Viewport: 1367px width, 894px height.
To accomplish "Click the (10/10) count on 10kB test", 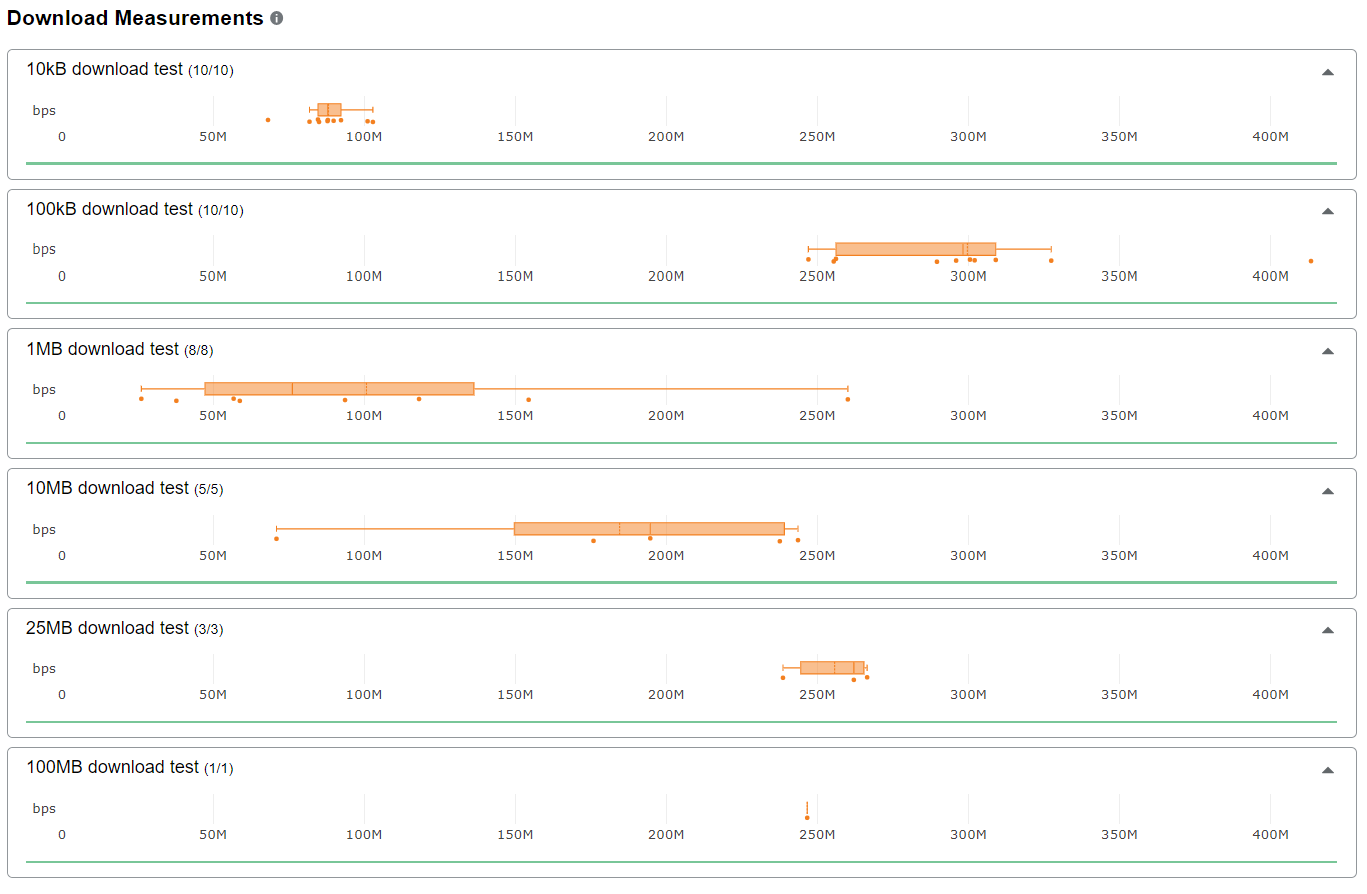I will pyautogui.click(x=211, y=70).
